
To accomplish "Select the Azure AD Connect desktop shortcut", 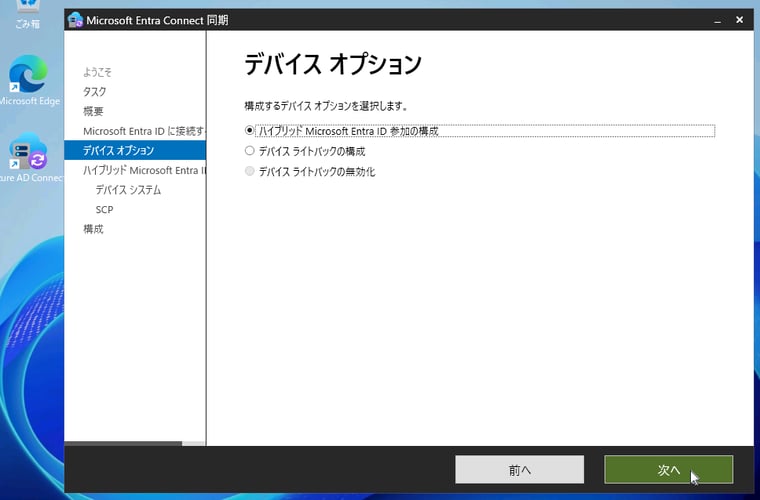I will point(28,157).
